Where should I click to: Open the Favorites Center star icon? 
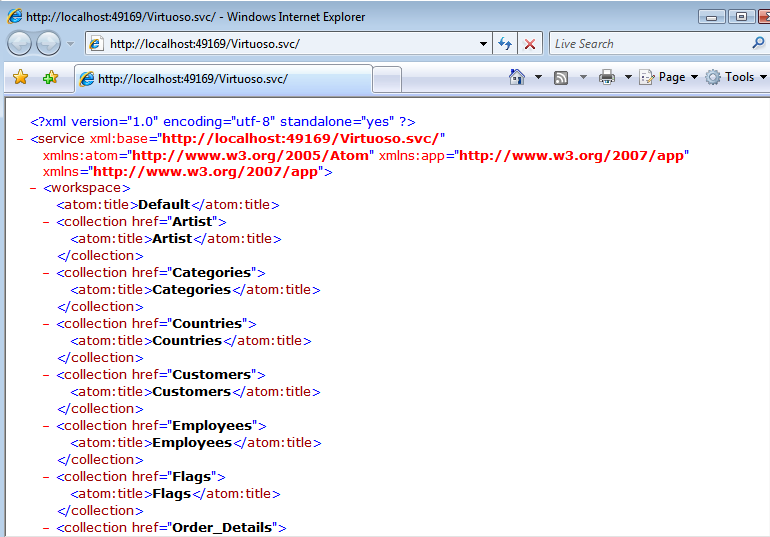click(x=20, y=77)
